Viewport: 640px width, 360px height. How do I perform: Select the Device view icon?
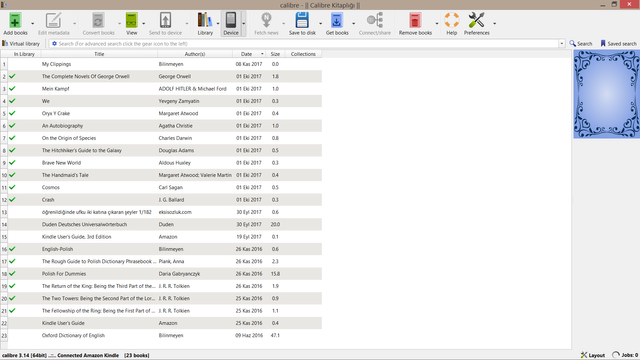[x=231, y=20]
